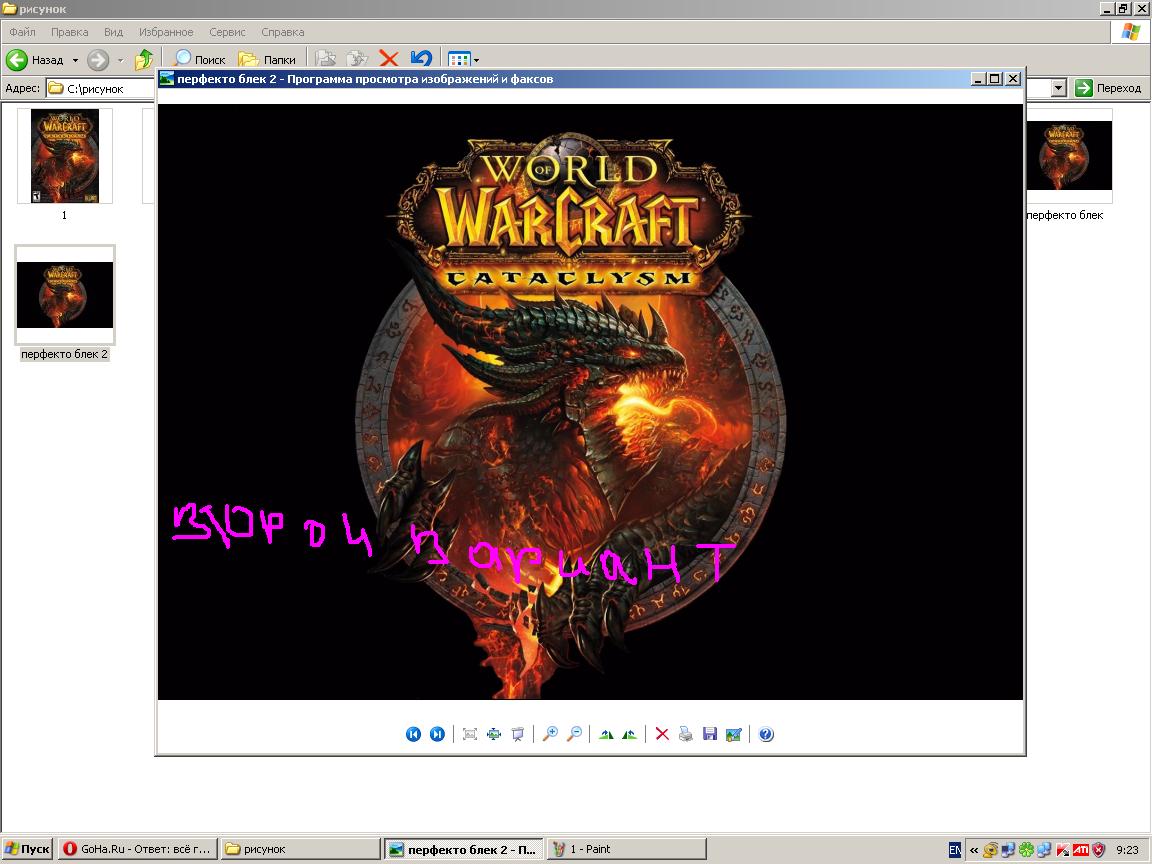Click Back (Назад) button in Explorer
The image size is (1152, 864).
35,60
